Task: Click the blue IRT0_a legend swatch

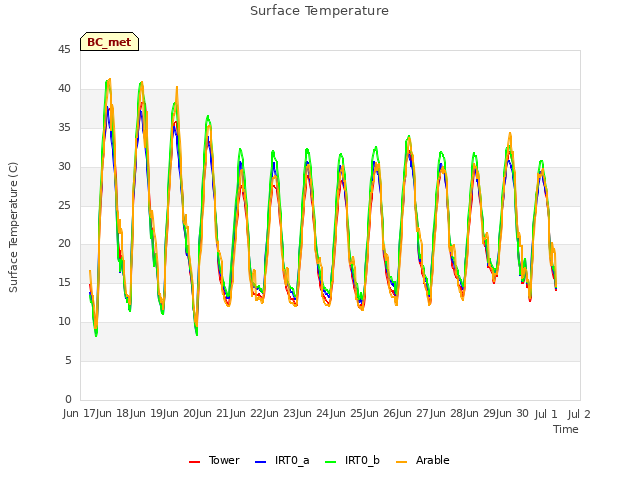Action: [x=260, y=462]
